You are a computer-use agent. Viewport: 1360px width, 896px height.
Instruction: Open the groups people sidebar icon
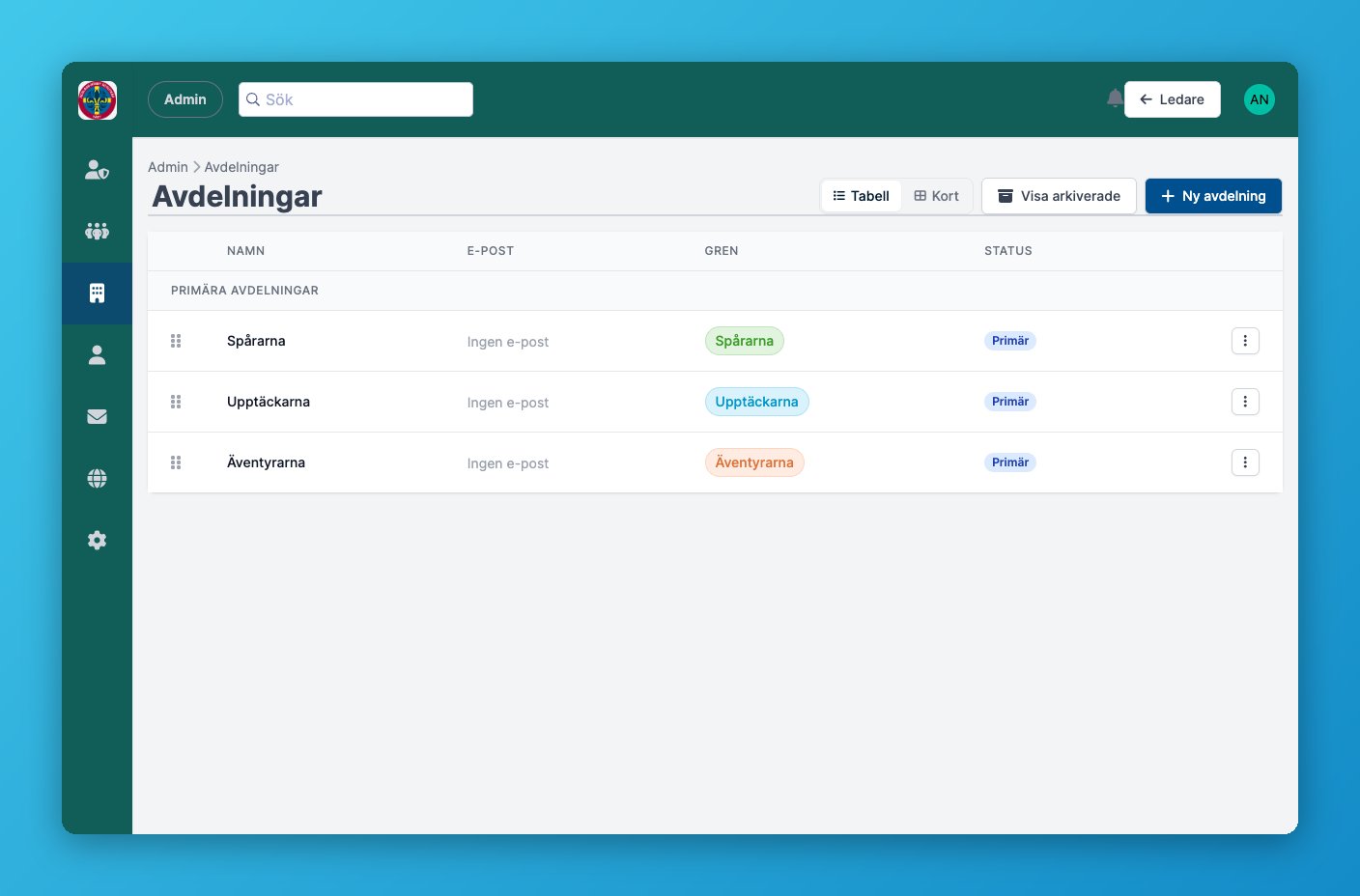coord(97,232)
